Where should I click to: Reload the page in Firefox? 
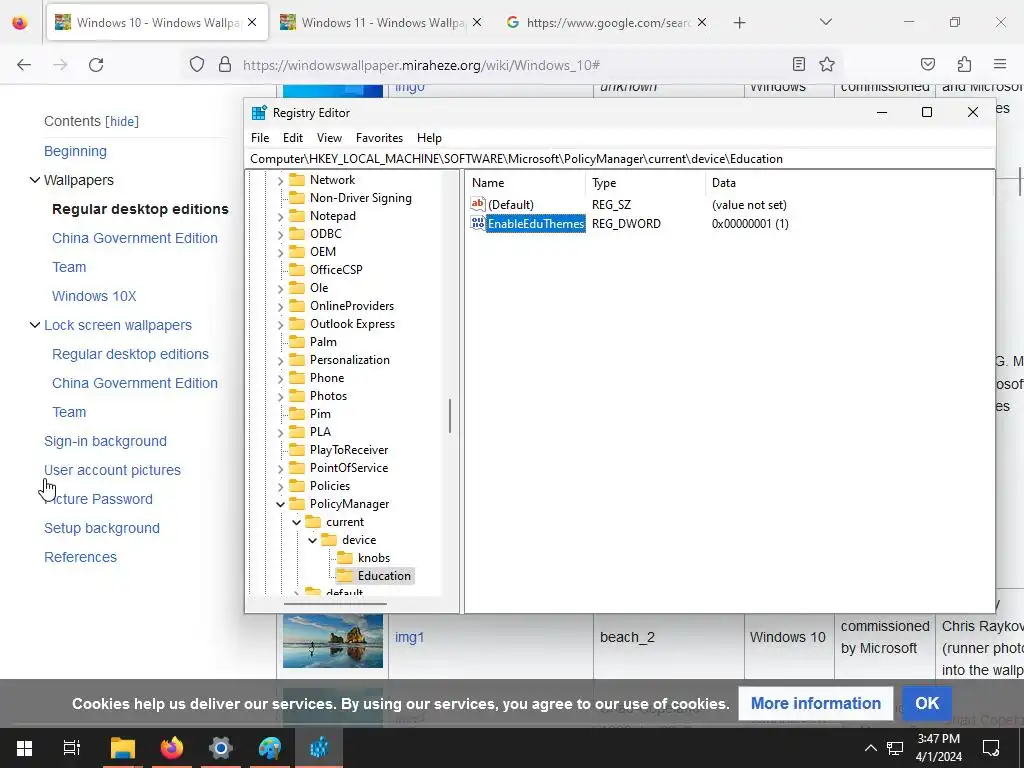(x=96, y=65)
